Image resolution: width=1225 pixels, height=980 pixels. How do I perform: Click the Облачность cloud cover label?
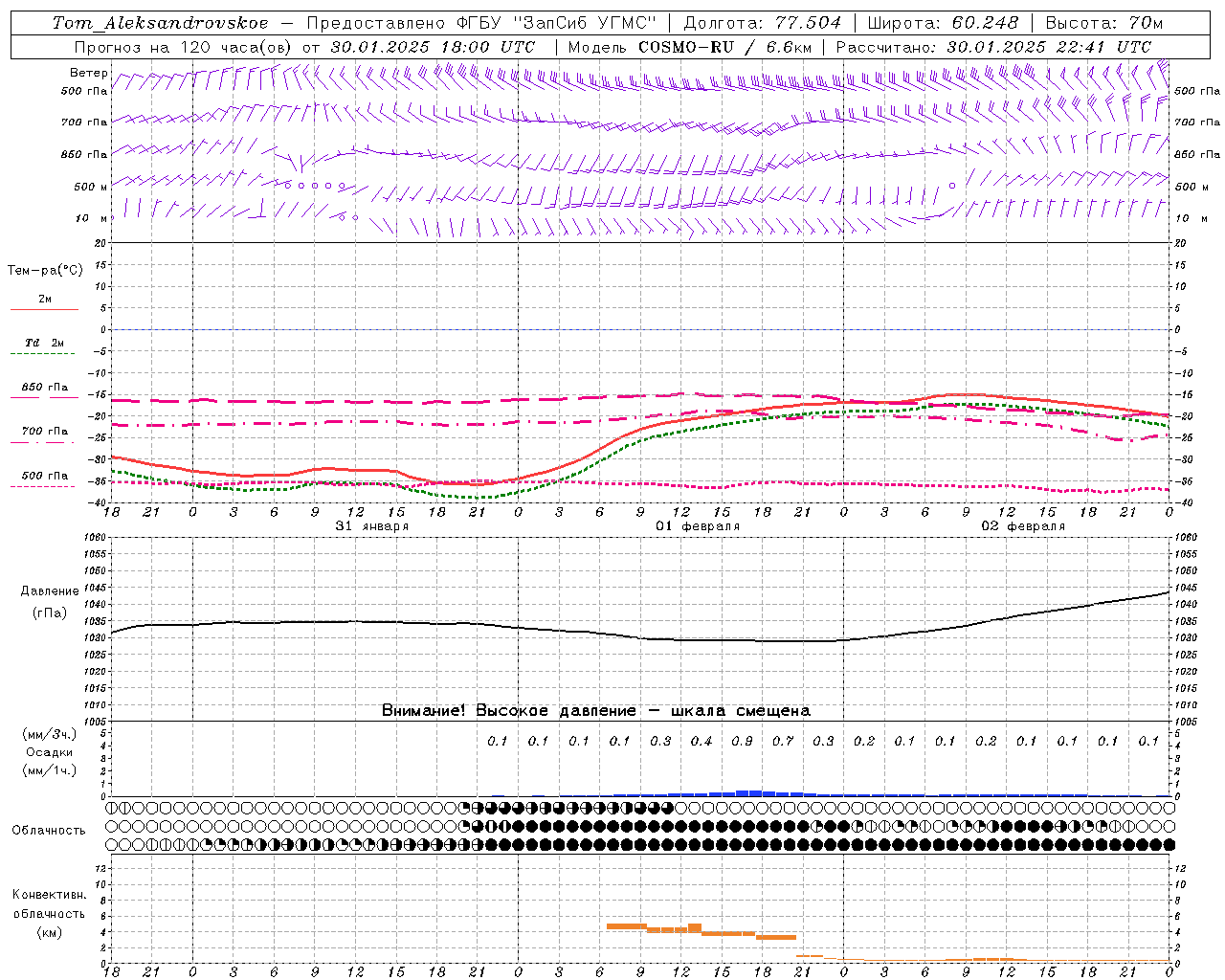[49, 830]
